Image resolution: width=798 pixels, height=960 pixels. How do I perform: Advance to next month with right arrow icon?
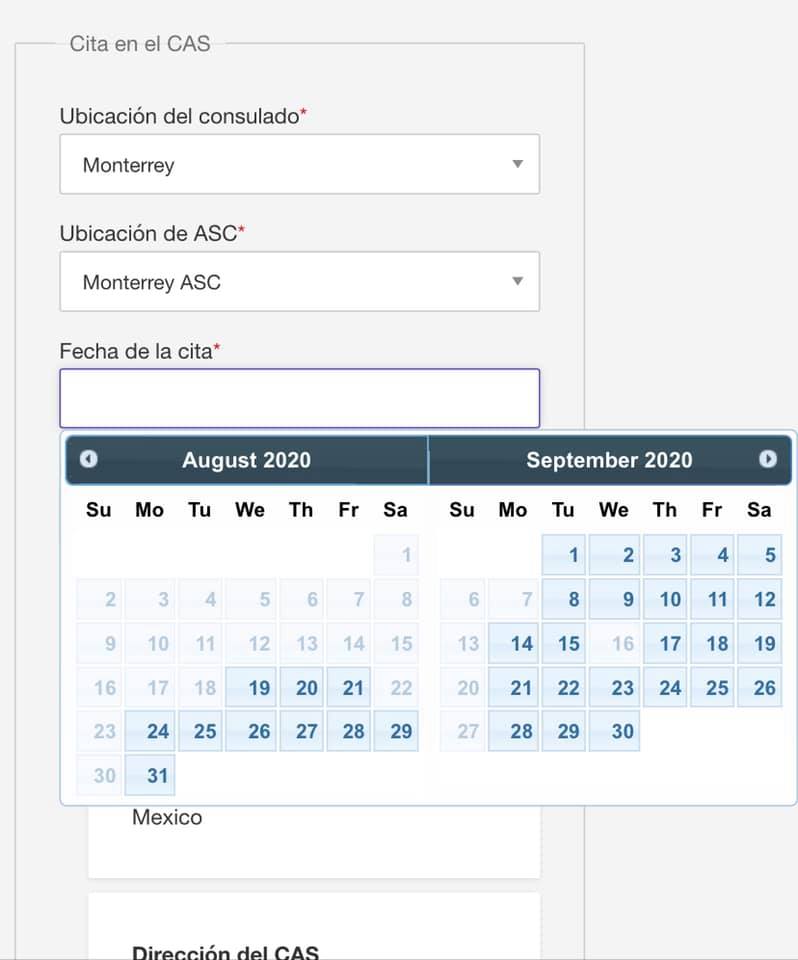pyautogui.click(x=767, y=459)
